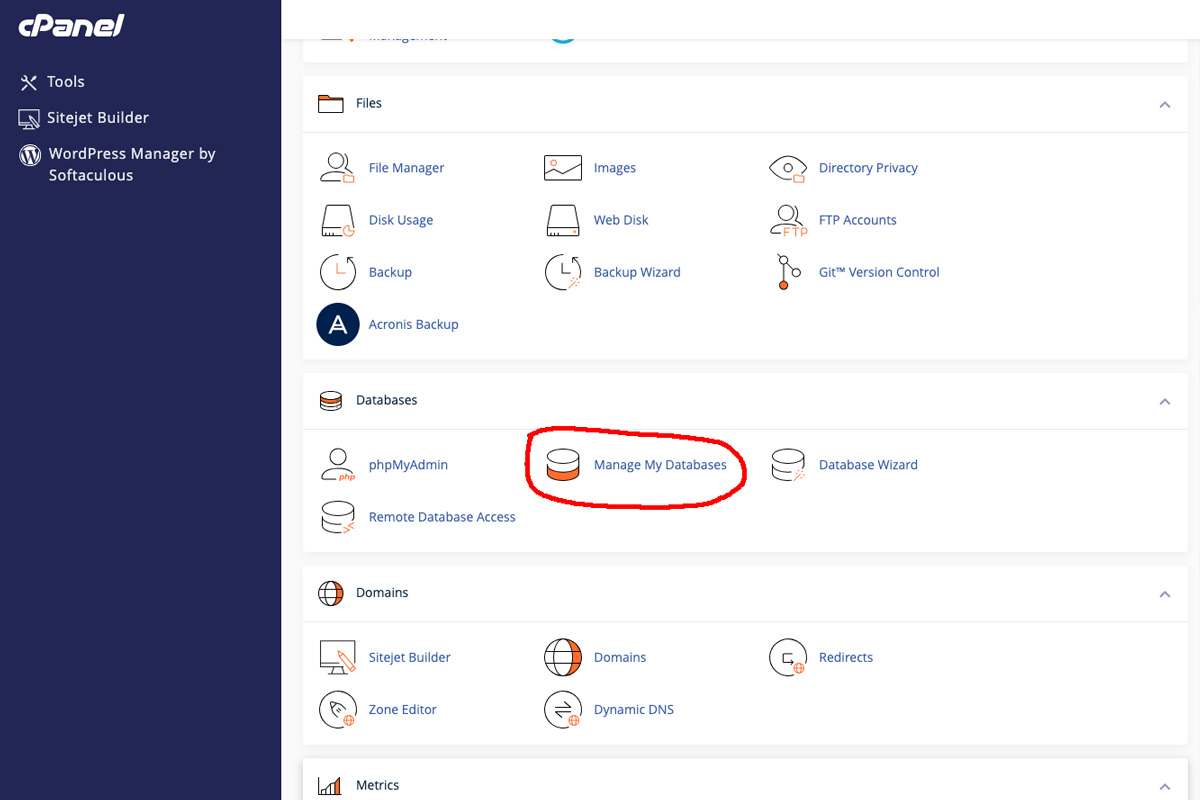Viewport: 1200px width, 800px height.
Task: Click the Sitejet Builder sidebar icon
Action: click(29, 119)
